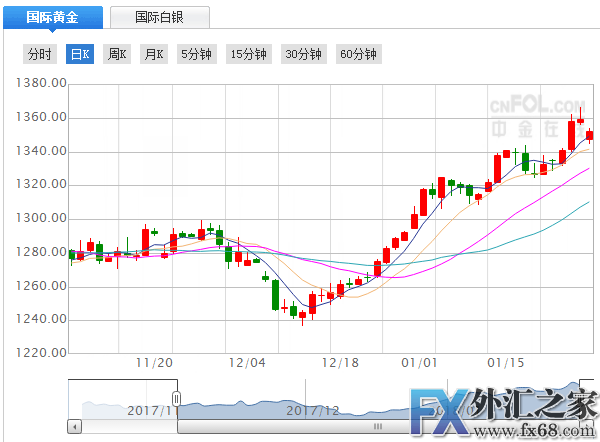Screen dimensions: 600x442
Task: Switch to 周K weekly candlesticks
Action: pyautogui.click(x=117, y=54)
